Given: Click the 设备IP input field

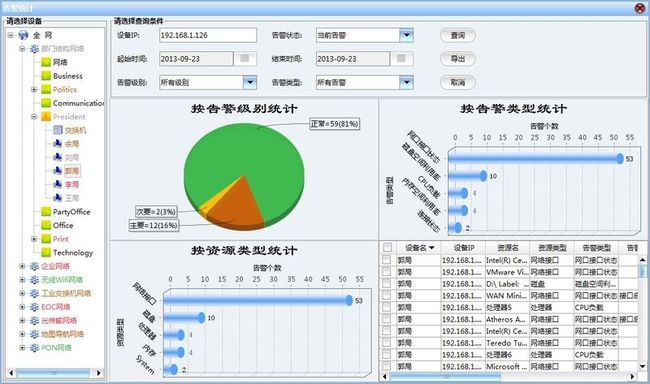Looking at the screenshot, I should [208, 35].
